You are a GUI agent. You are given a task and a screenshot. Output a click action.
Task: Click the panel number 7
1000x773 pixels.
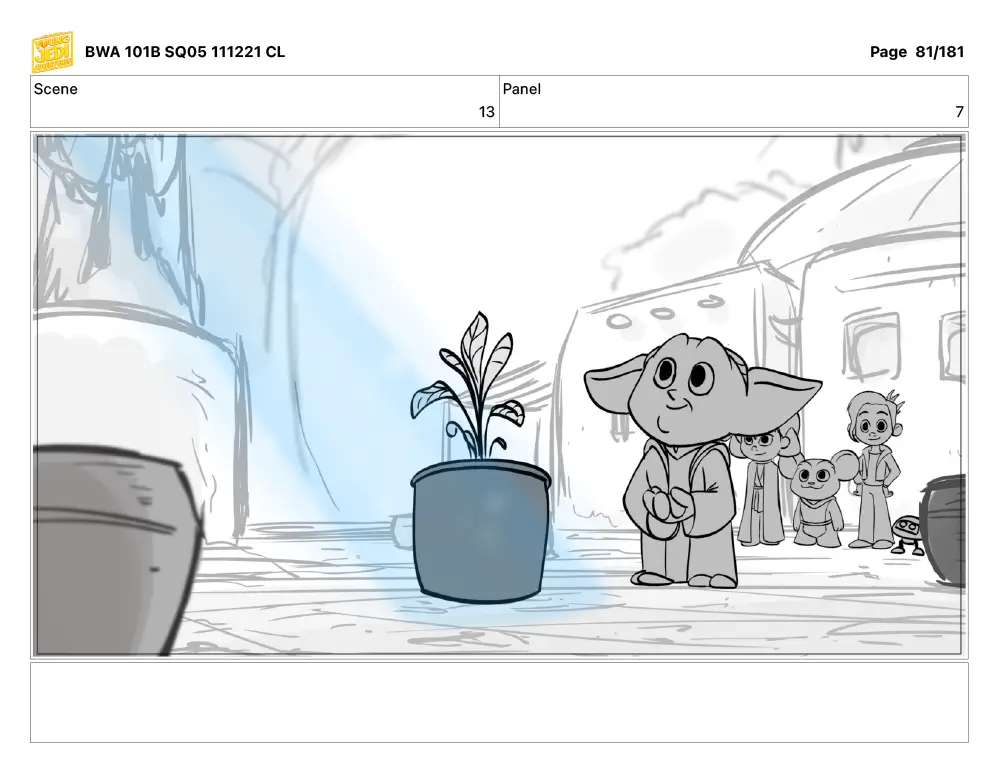click(959, 112)
